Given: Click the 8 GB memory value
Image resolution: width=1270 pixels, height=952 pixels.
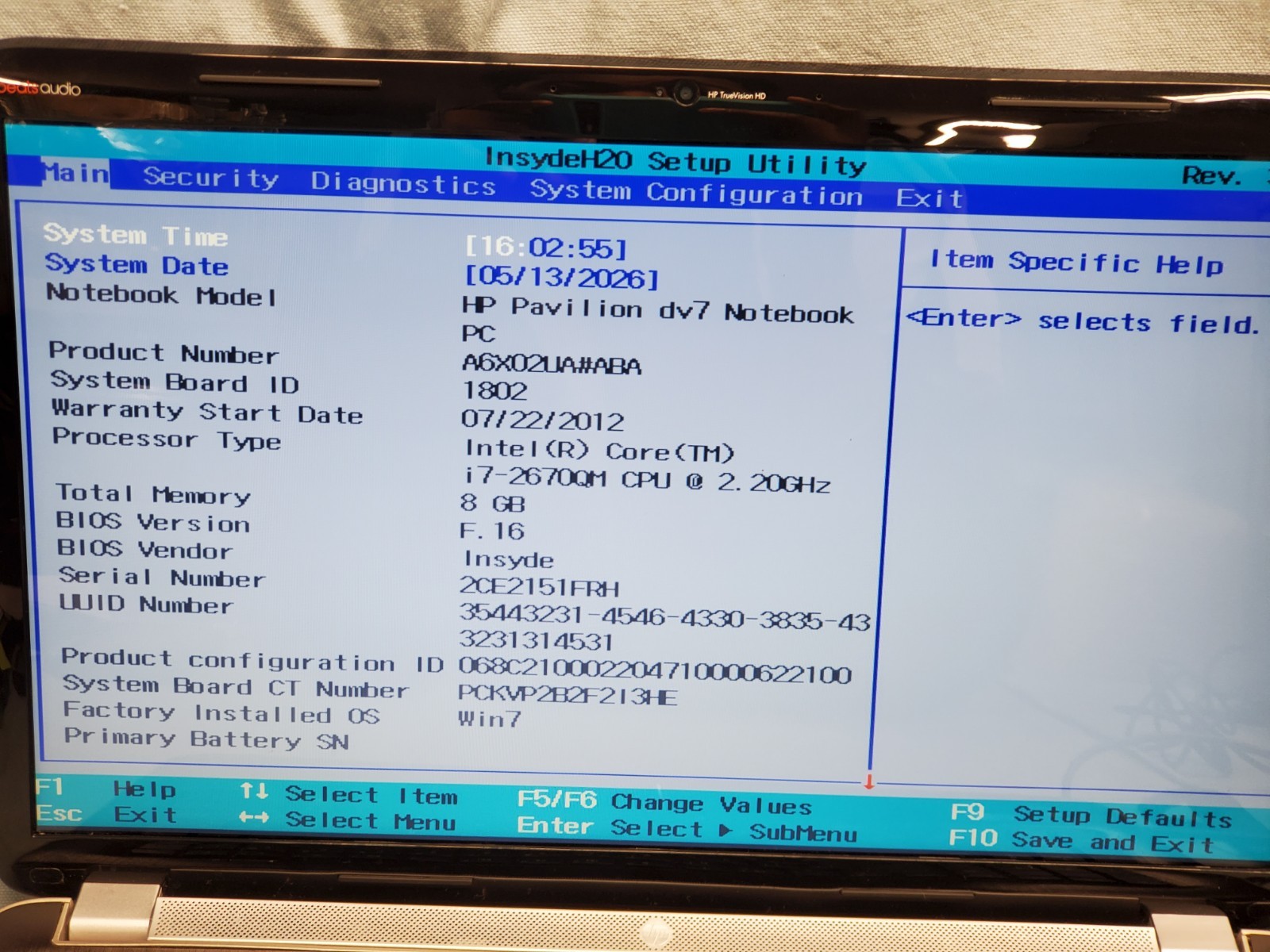Looking at the screenshot, I should (493, 503).
